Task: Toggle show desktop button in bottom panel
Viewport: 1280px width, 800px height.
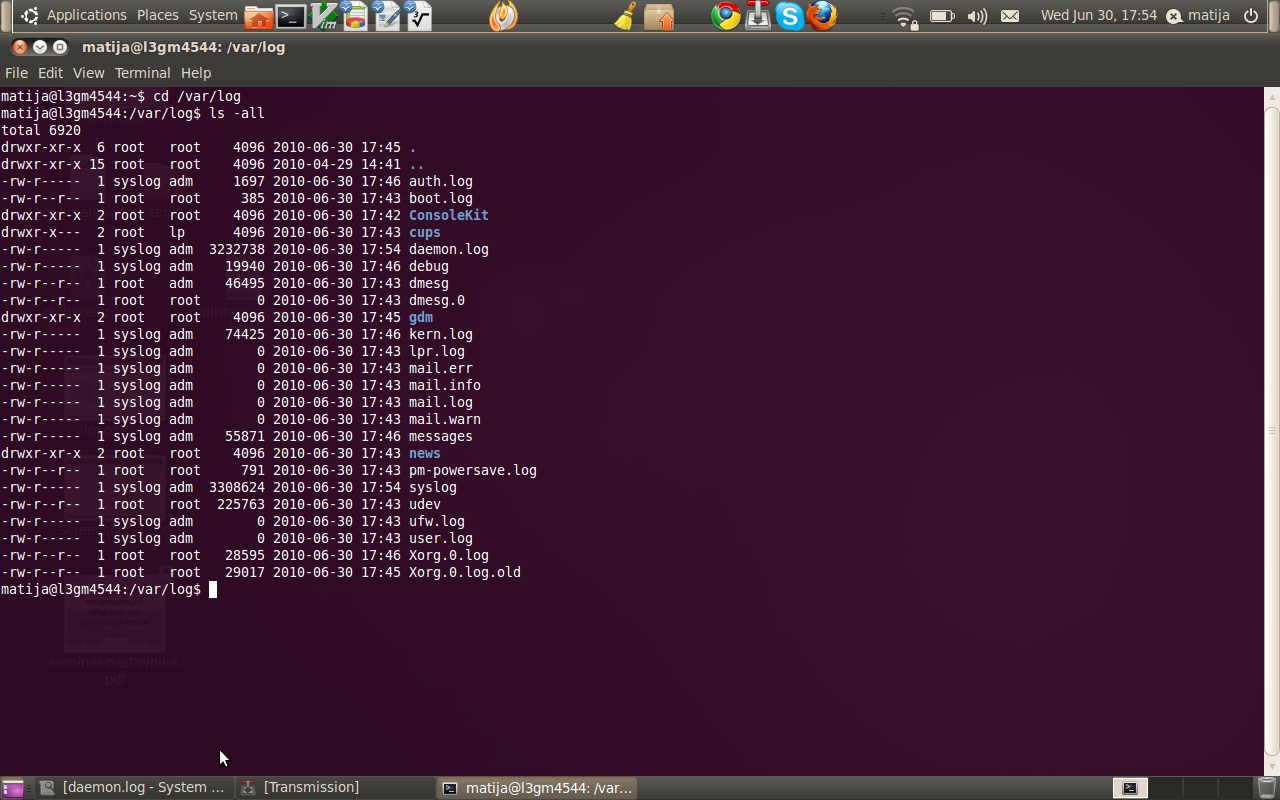Action: pyautogui.click(x=13, y=788)
